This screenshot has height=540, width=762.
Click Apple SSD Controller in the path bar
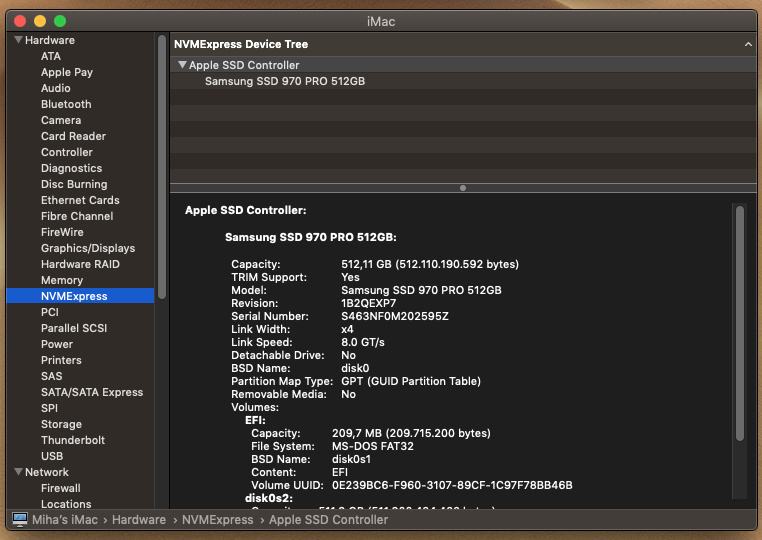pyautogui.click(x=329, y=520)
